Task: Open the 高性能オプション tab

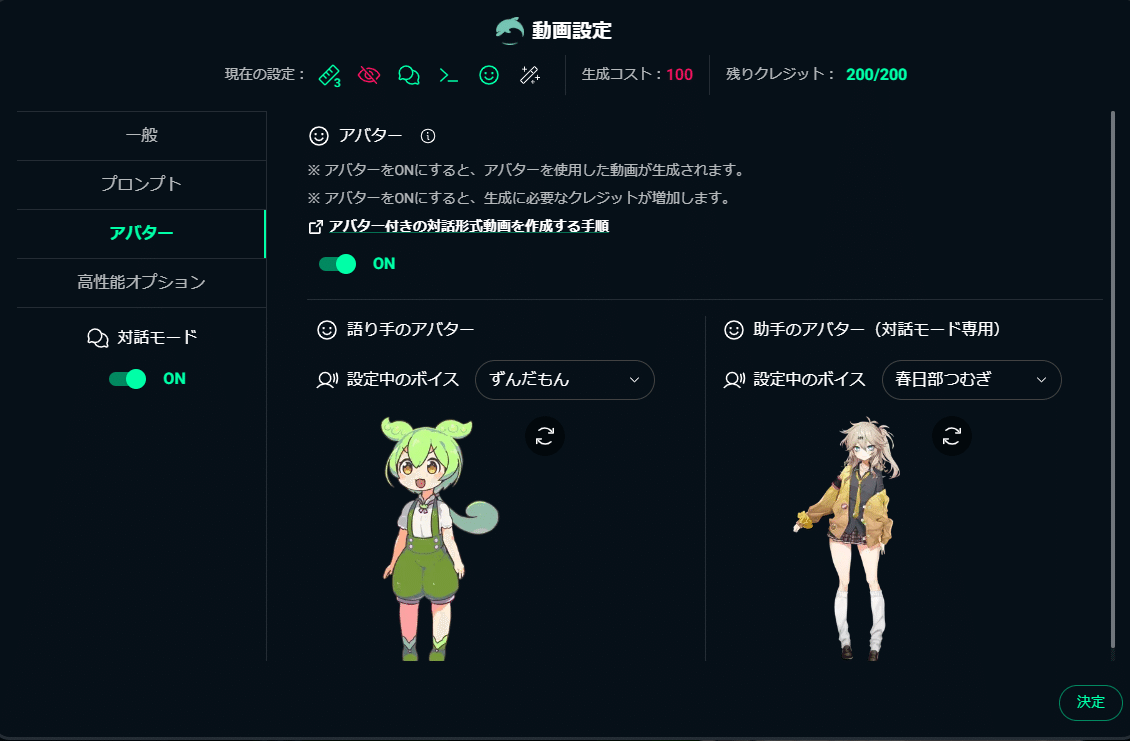Action: coord(141,283)
